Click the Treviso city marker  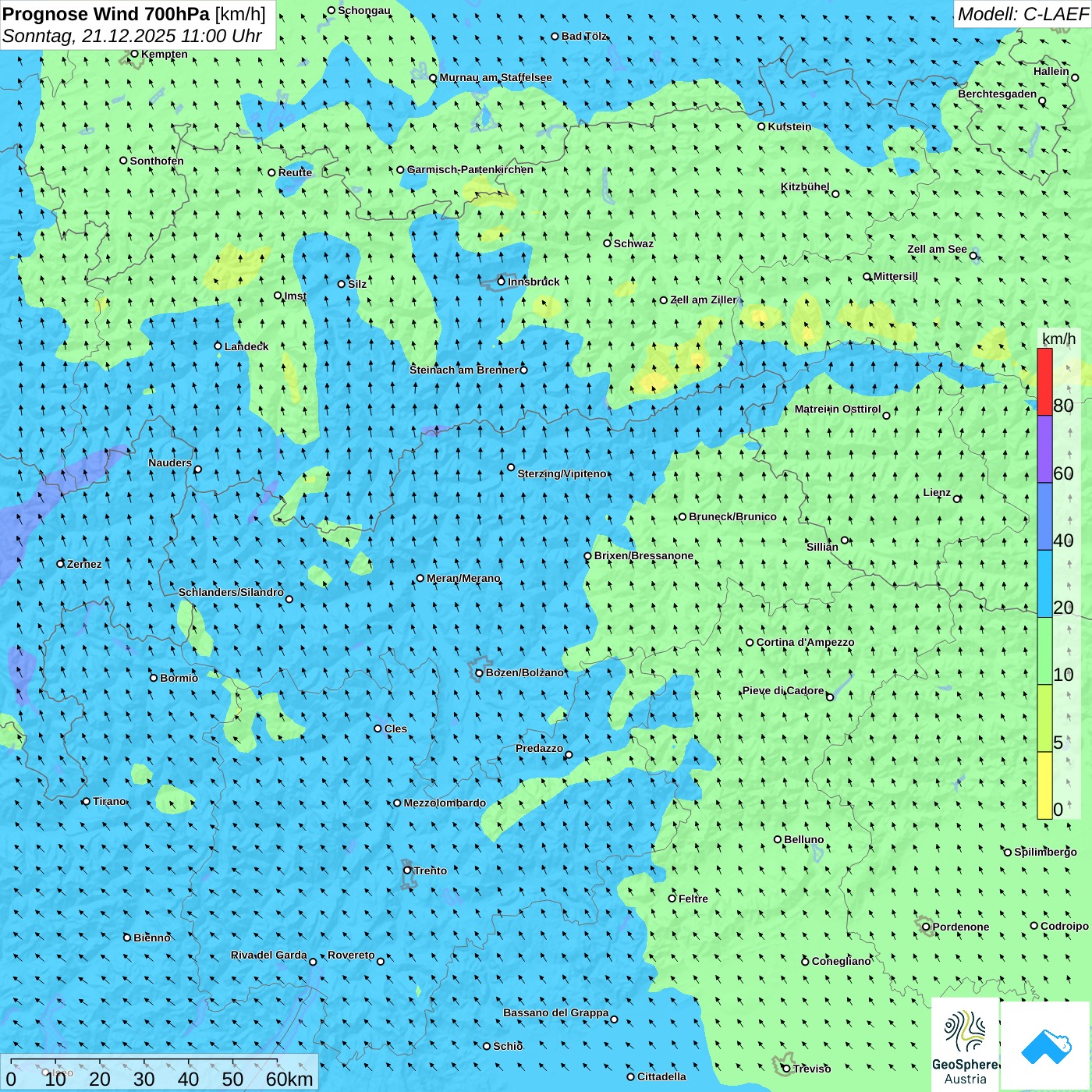[786, 1069]
